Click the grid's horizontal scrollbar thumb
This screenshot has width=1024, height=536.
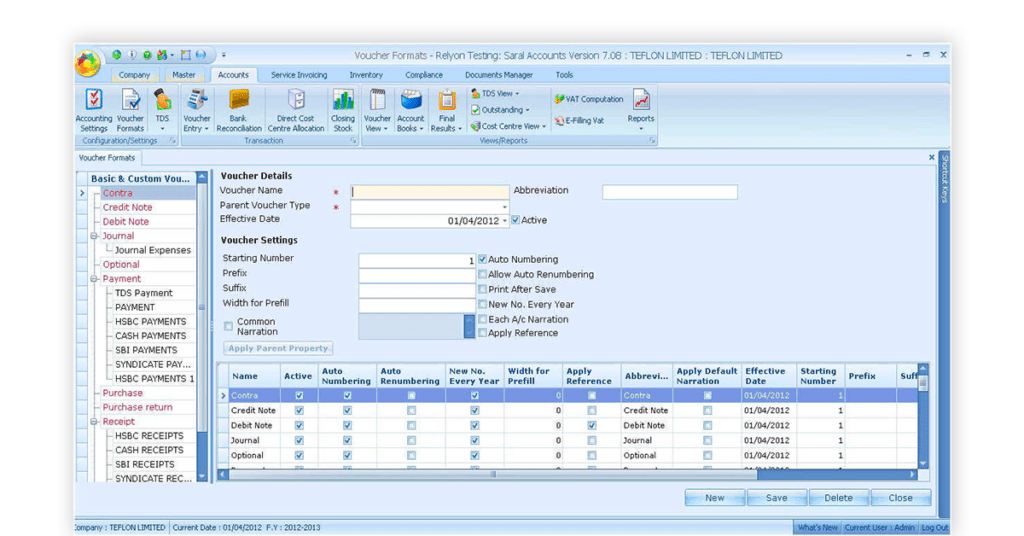click(493, 475)
